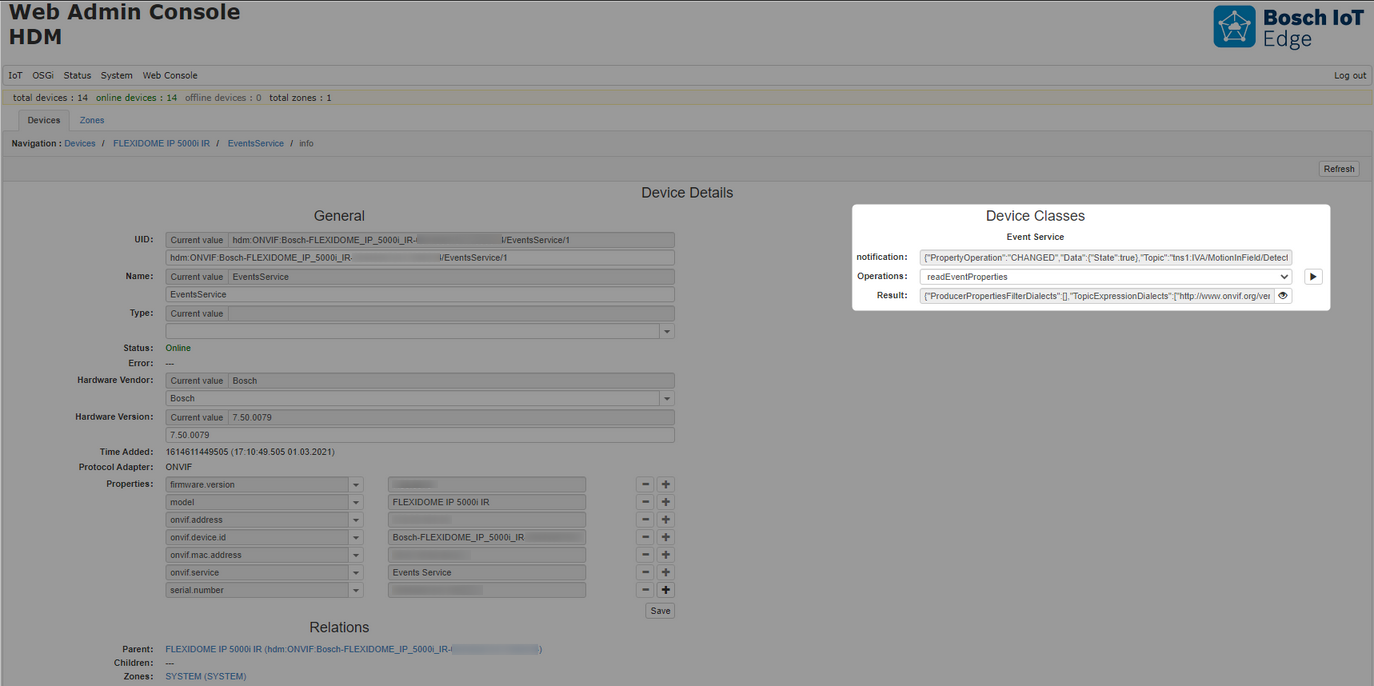Remove the firmware.version property with its minus icon
Screen dimensions: 1374x686
click(645, 484)
